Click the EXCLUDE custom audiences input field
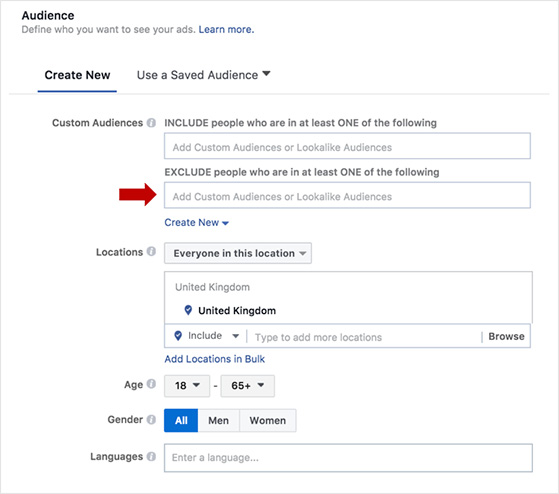Screen dimensions: 559x494 point(347,195)
